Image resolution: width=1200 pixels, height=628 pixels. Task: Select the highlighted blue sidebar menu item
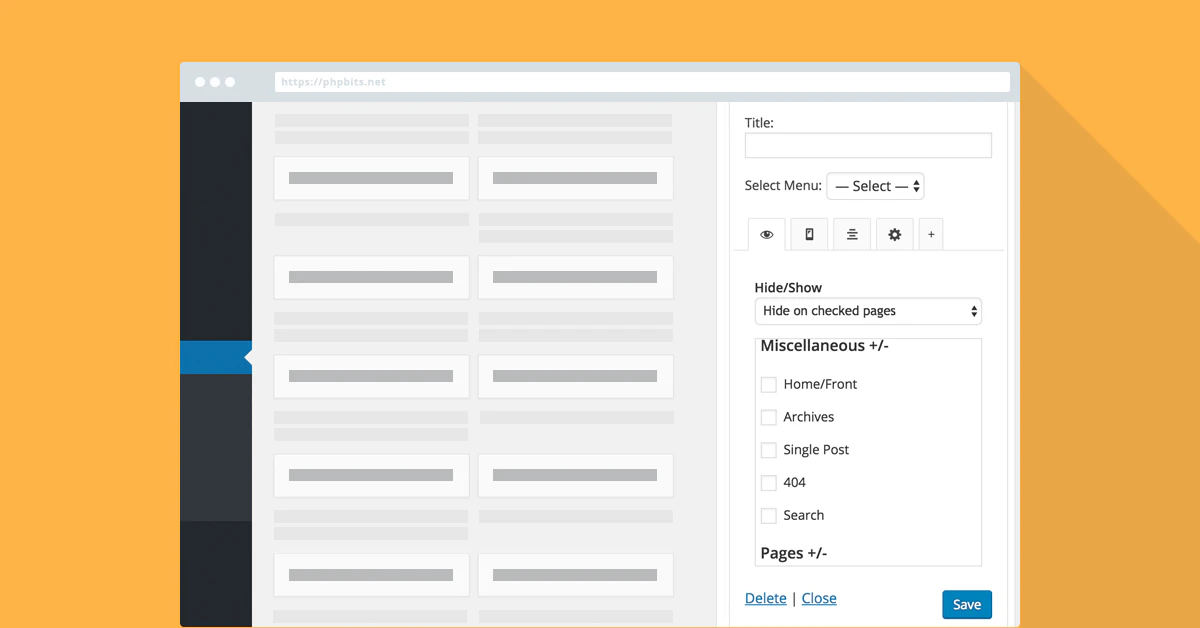click(x=216, y=357)
